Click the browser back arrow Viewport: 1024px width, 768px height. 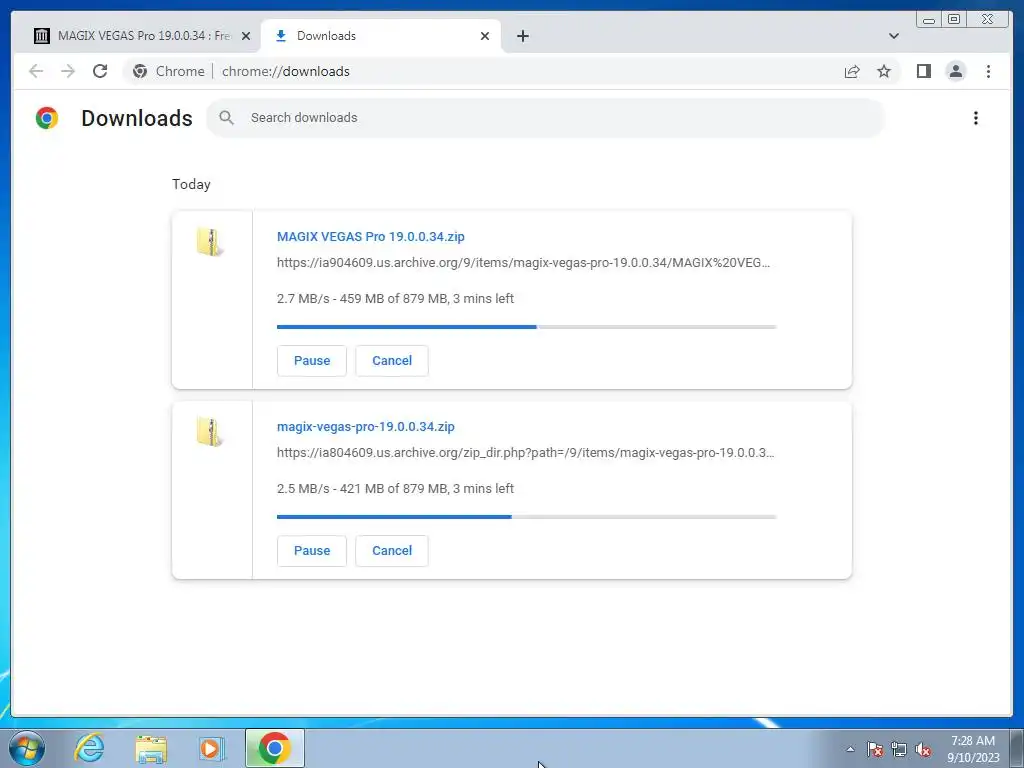[36, 71]
